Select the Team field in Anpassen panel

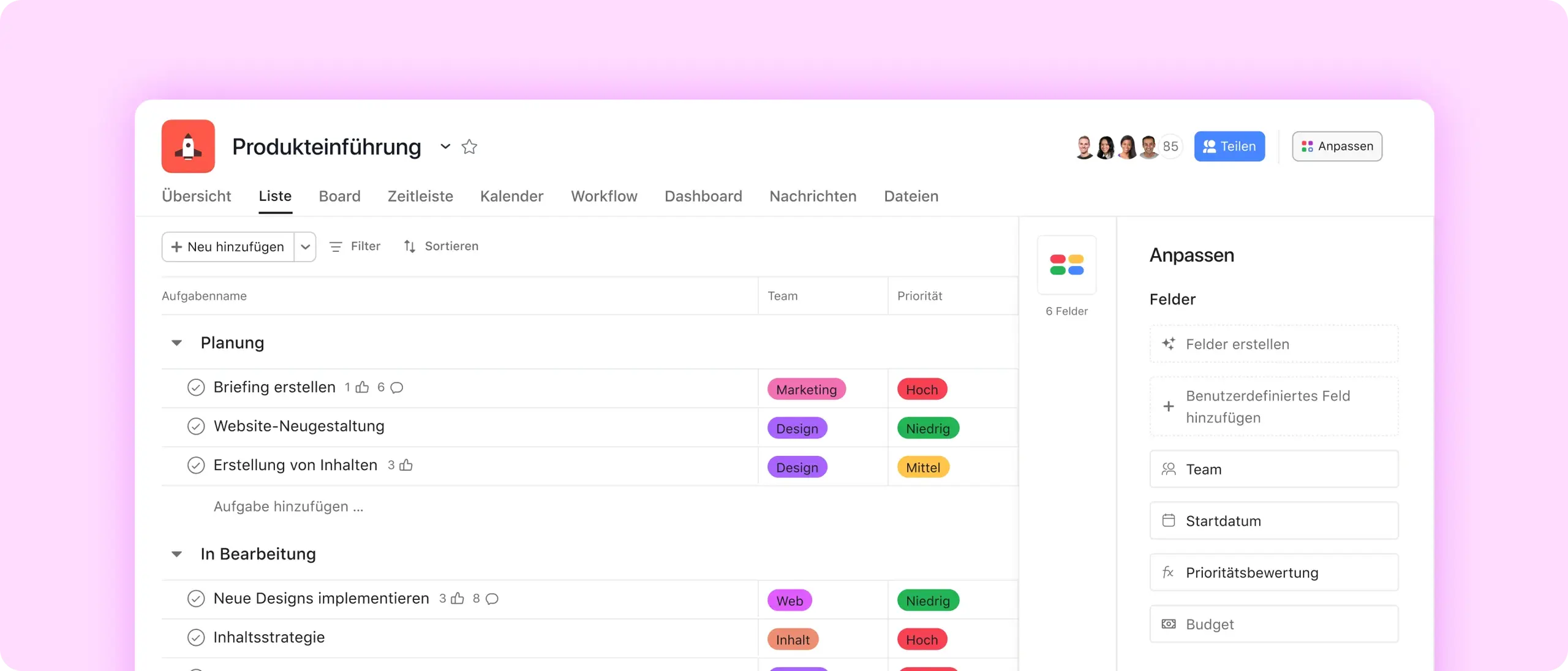point(1274,469)
